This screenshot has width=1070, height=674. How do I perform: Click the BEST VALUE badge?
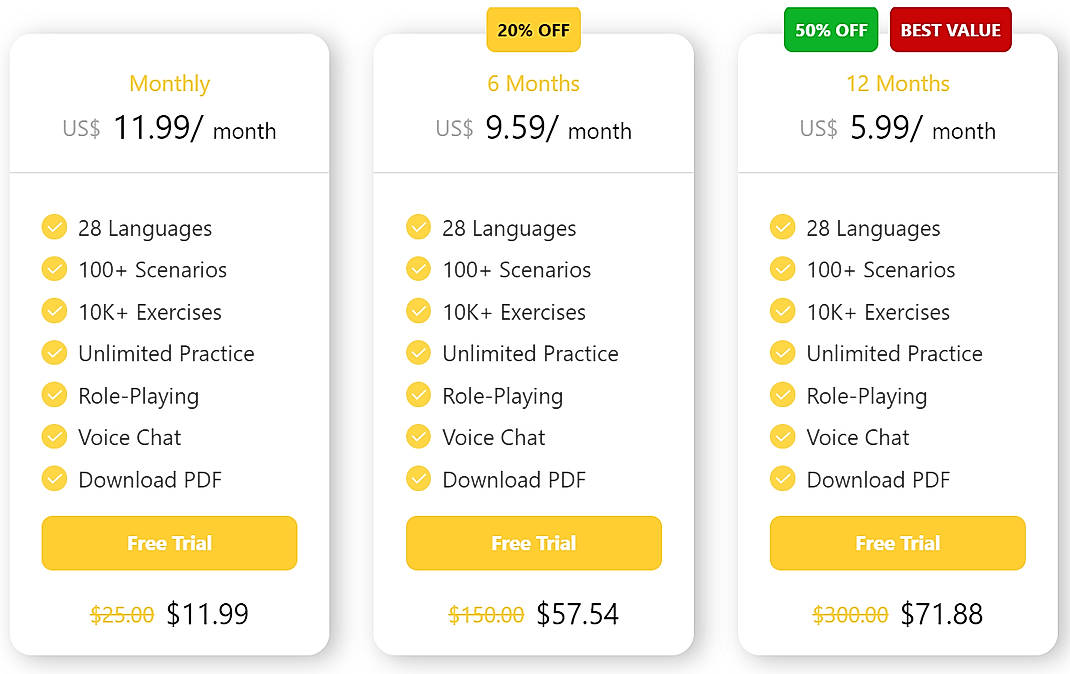point(950,30)
